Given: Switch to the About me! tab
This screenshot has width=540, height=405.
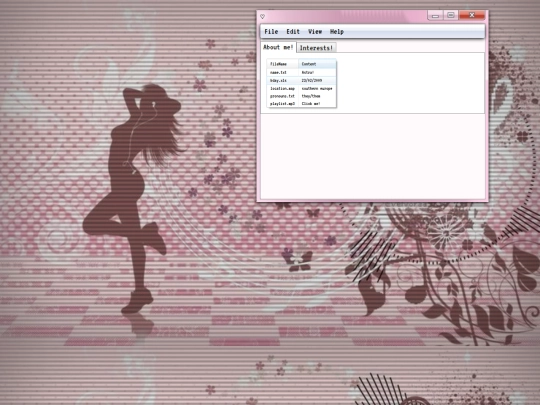Looking at the screenshot, I should 278,47.
